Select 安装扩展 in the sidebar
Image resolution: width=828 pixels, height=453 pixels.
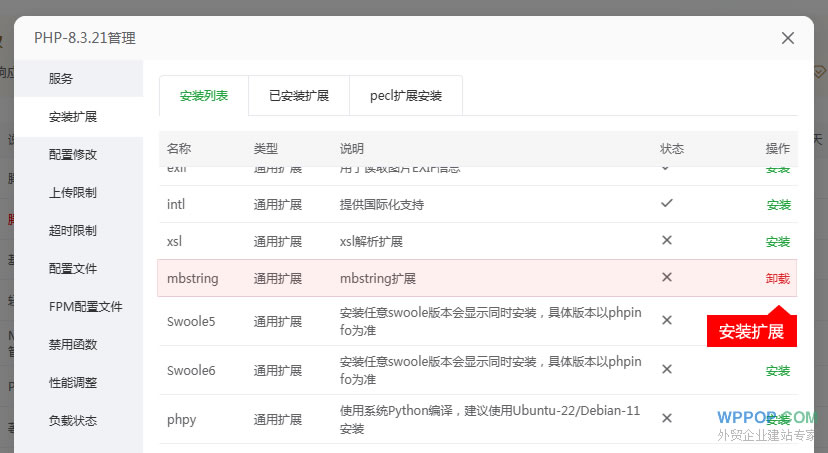[x=79, y=117]
